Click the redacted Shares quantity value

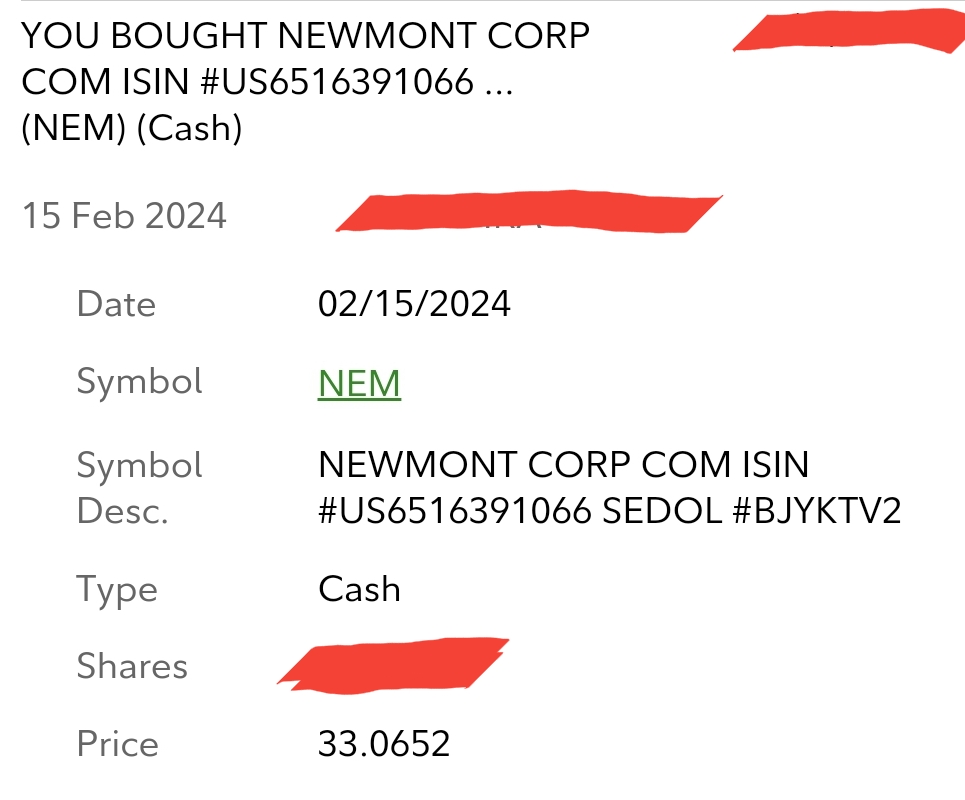pos(394,666)
